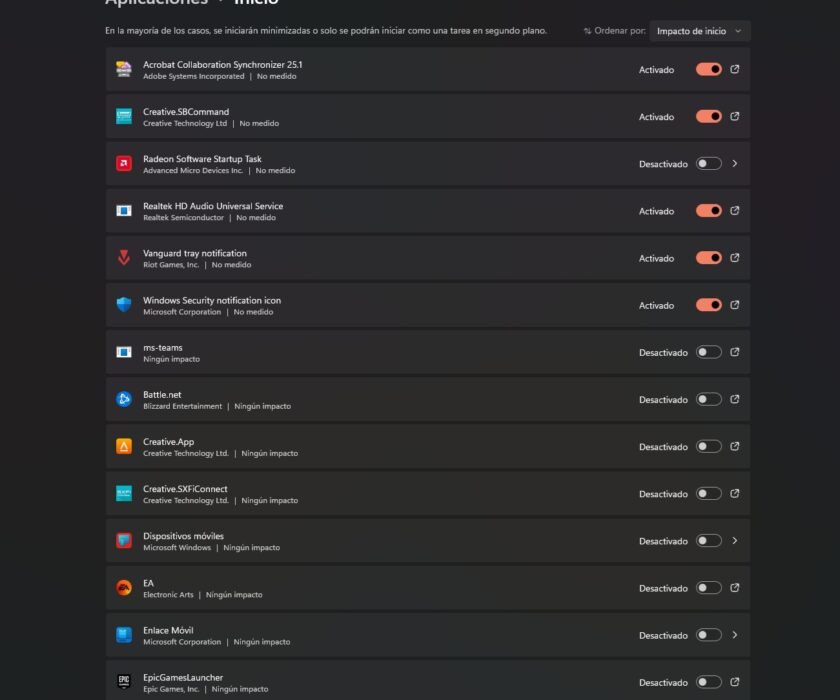
Task: Enable the ms-teams startup toggle
Action: click(710, 352)
